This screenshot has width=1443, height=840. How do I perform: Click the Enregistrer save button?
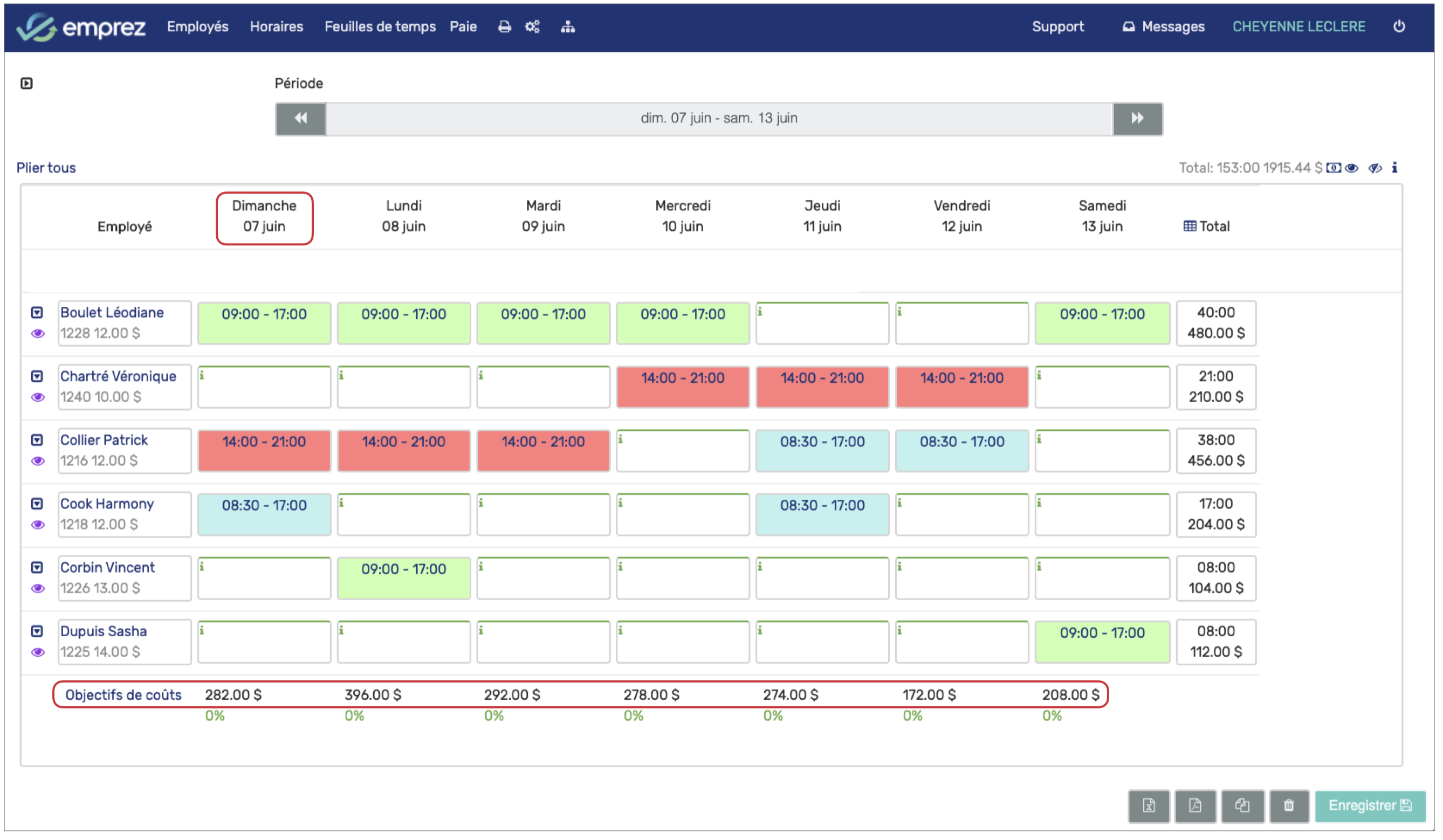pos(1369,805)
